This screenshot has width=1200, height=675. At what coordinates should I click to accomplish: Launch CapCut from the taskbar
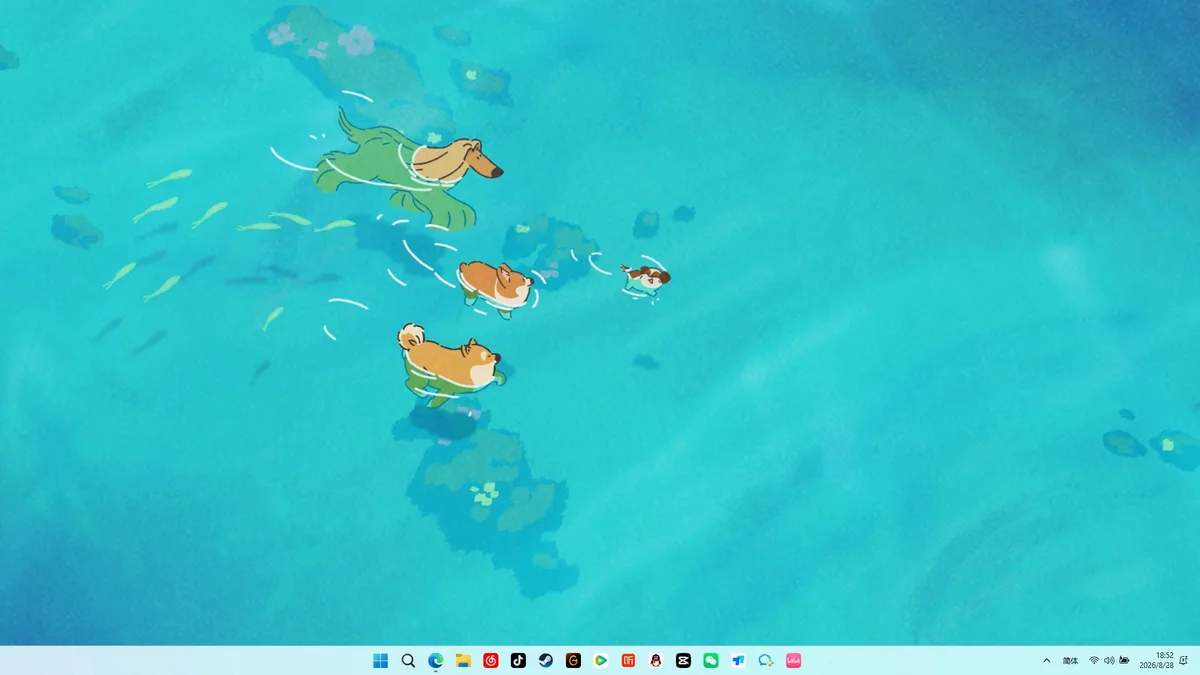(683, 660)
